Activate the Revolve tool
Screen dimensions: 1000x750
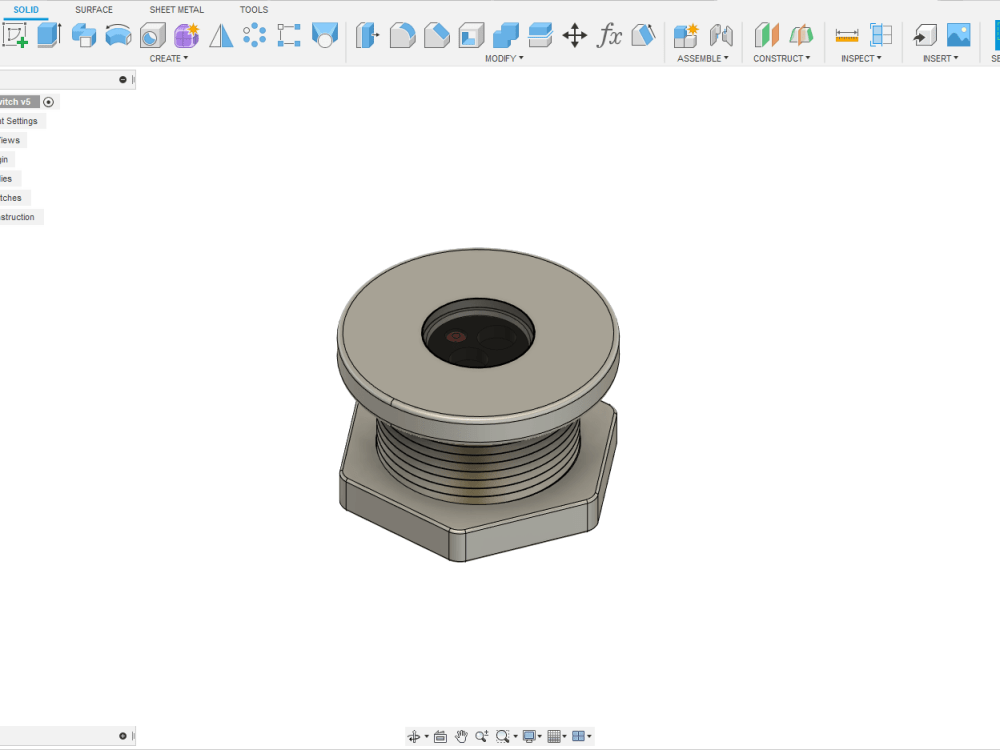[x=84, y=35]
